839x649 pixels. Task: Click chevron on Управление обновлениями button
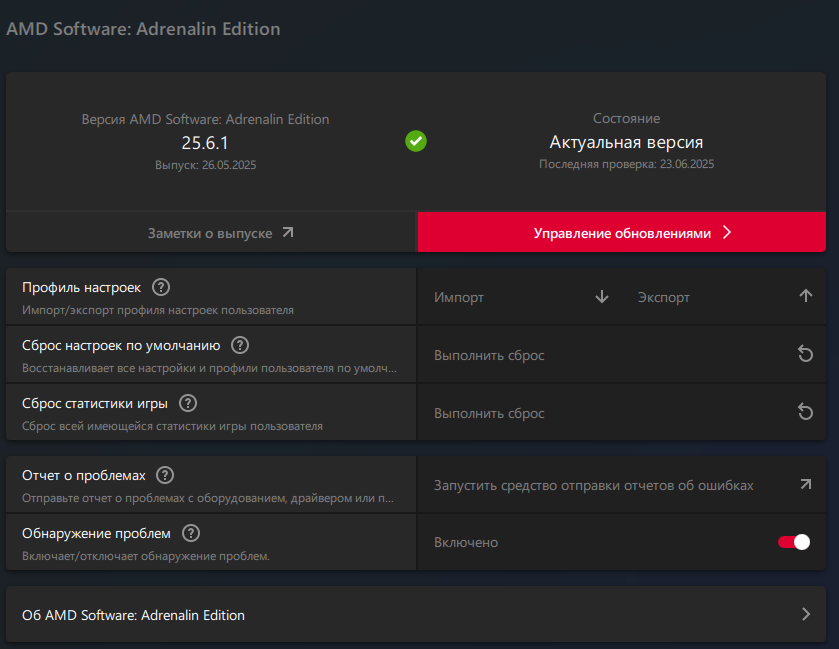[x=727, y=232]
